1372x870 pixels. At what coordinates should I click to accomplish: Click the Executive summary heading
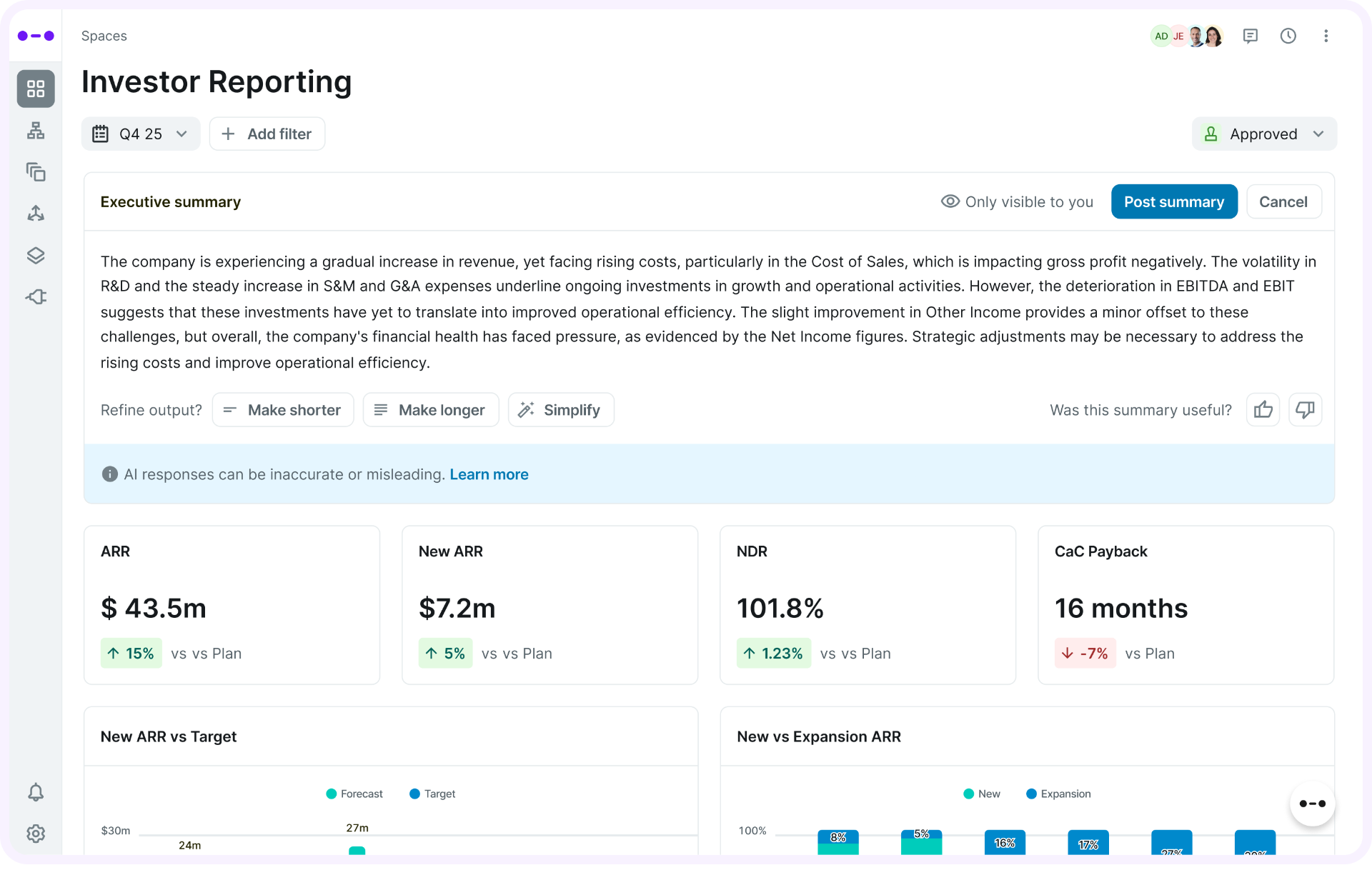pos(171,201)
